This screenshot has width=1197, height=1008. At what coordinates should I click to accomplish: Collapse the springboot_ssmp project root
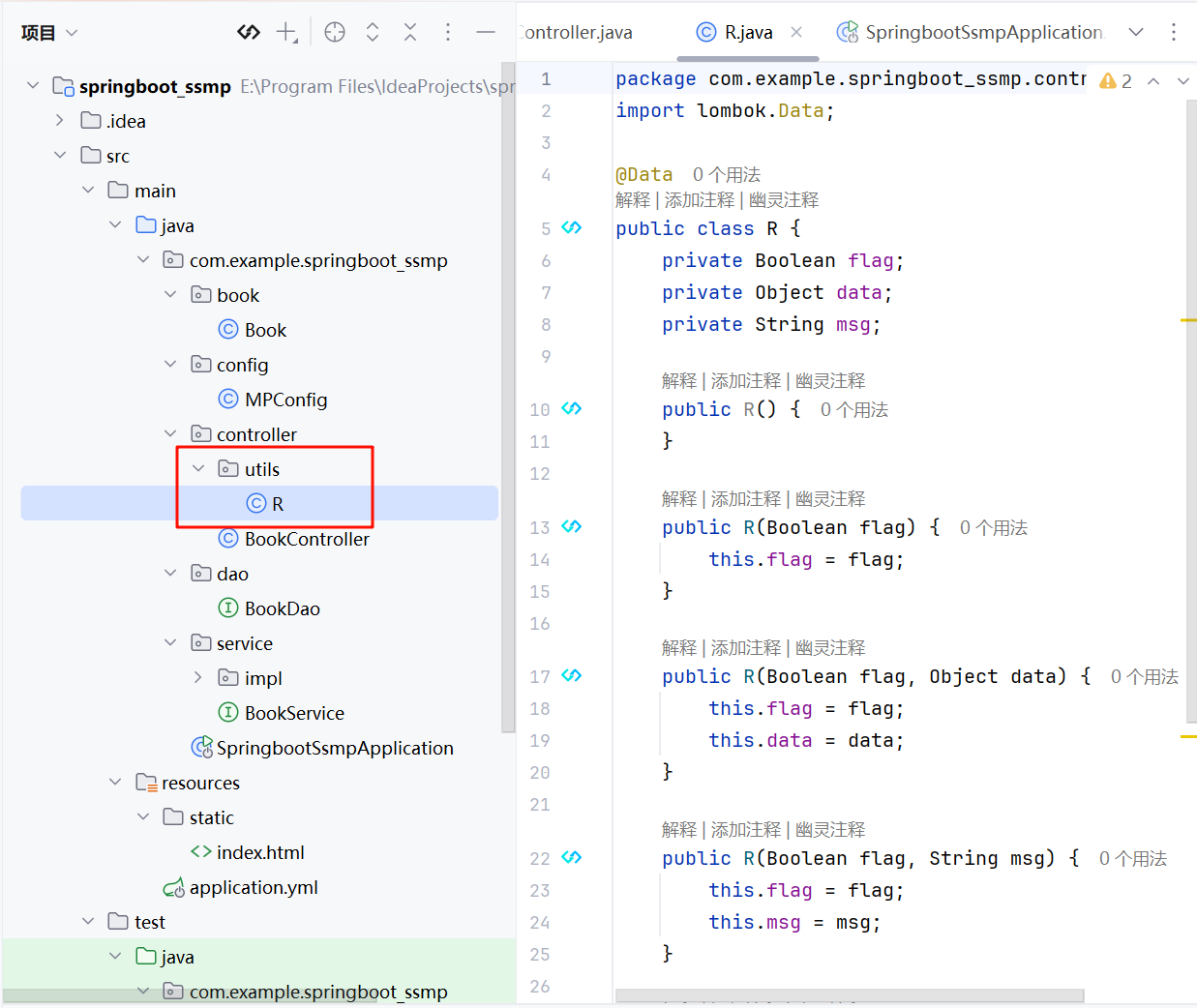(33, 86)
